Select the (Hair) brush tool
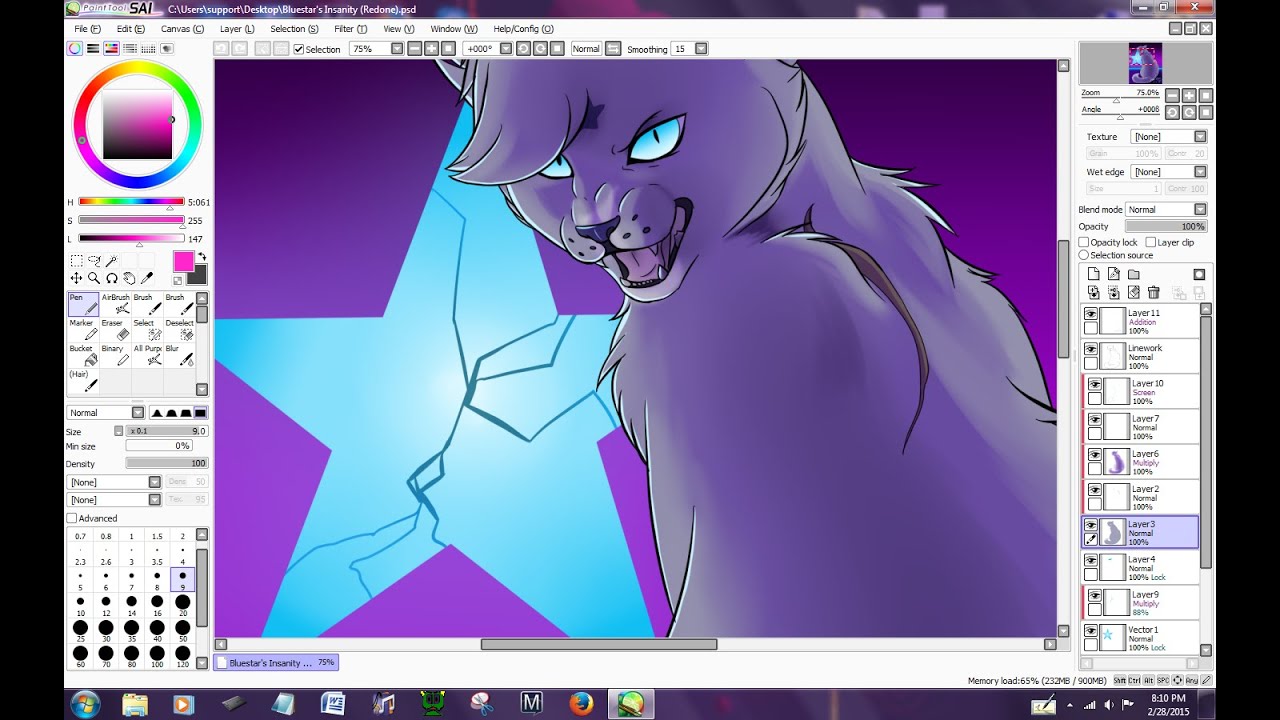 pyautogui.click(x=83, y=381)
